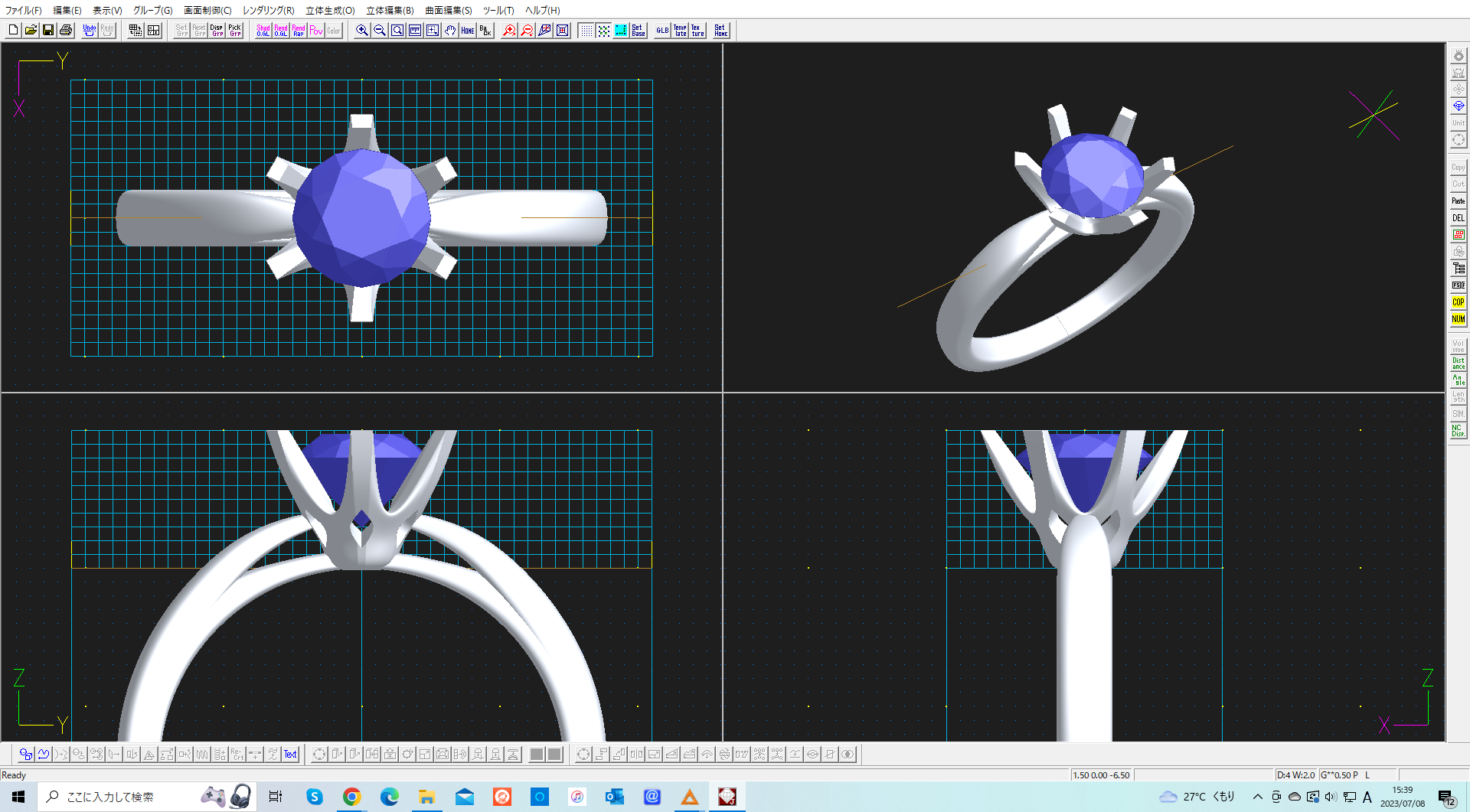Image resolution: width=1470 pixels, height=812 pixels.
Task: Toggle the cyan-highlighted grid display icon
Action: 621,31
